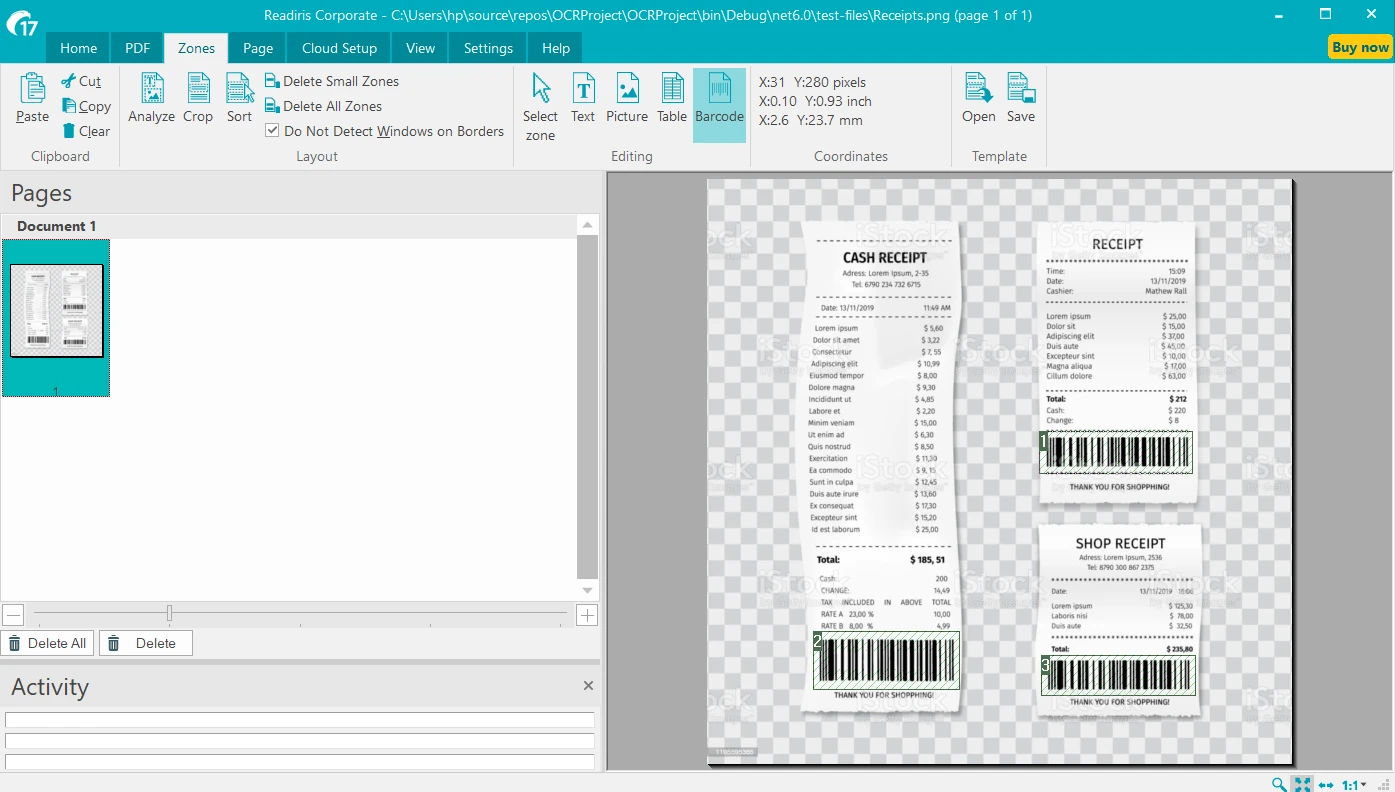
Task: Click the Buy now button
Action: point(1359,47)
